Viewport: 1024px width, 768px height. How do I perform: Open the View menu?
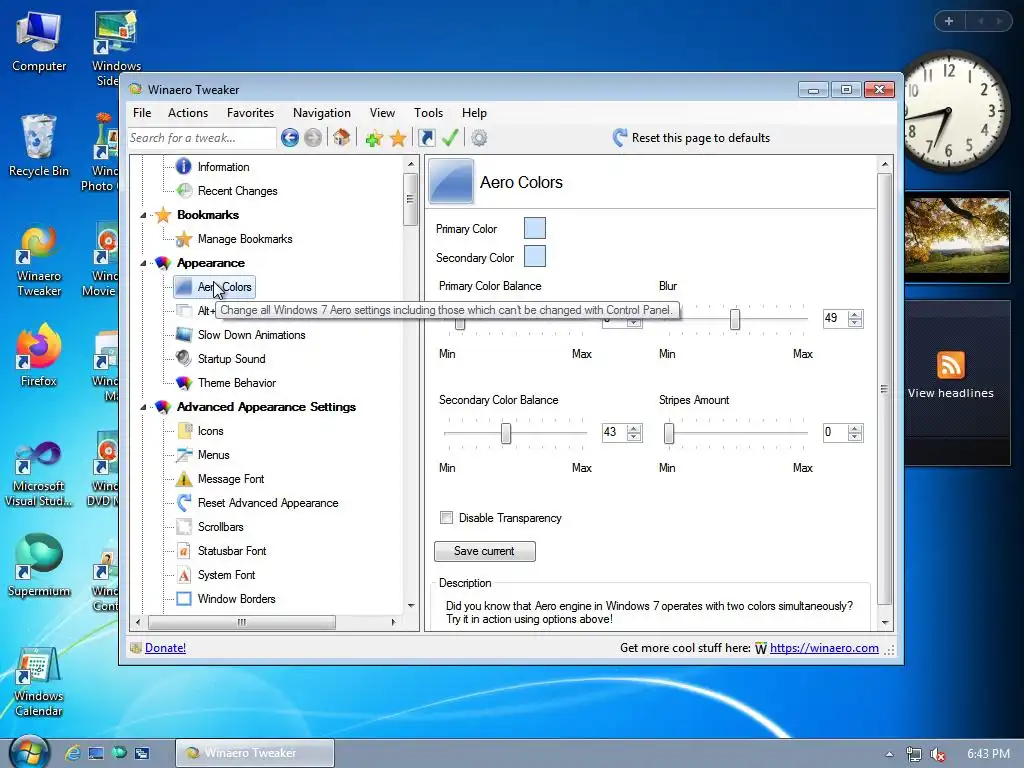pos(382,113)
